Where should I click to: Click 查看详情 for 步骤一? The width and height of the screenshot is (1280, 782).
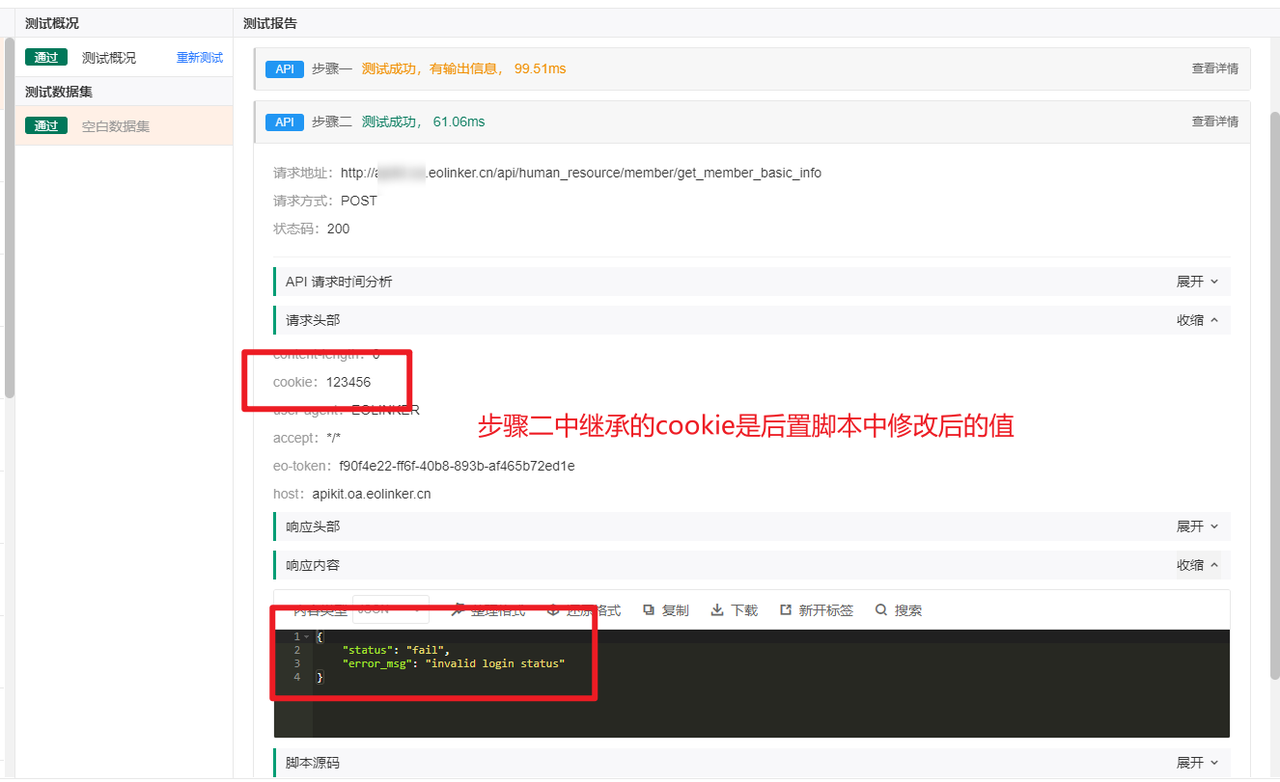point(1214,69)
